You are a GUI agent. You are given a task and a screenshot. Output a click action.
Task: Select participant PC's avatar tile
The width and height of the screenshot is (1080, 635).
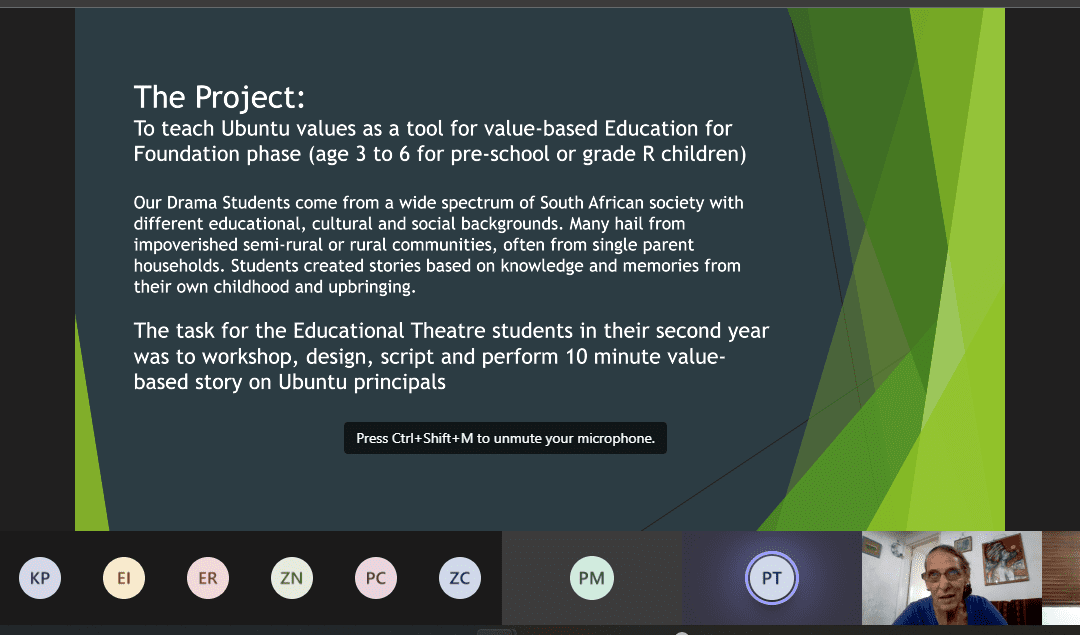coord(376,577)
